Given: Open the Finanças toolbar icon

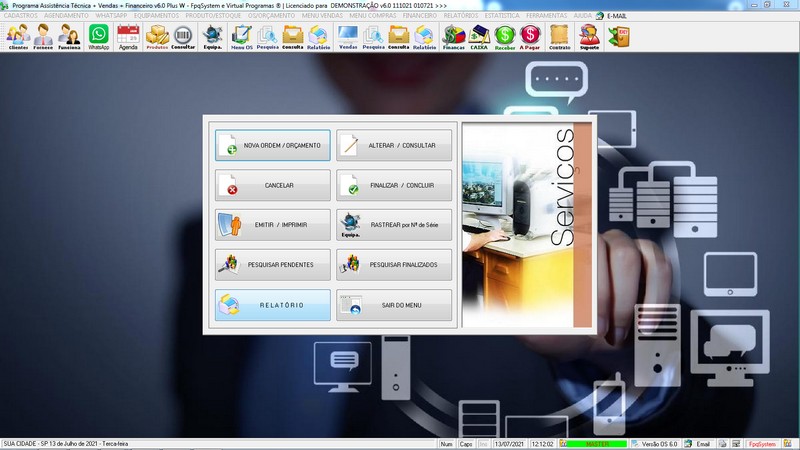Looking at the screenshot, I should [454, 37].
